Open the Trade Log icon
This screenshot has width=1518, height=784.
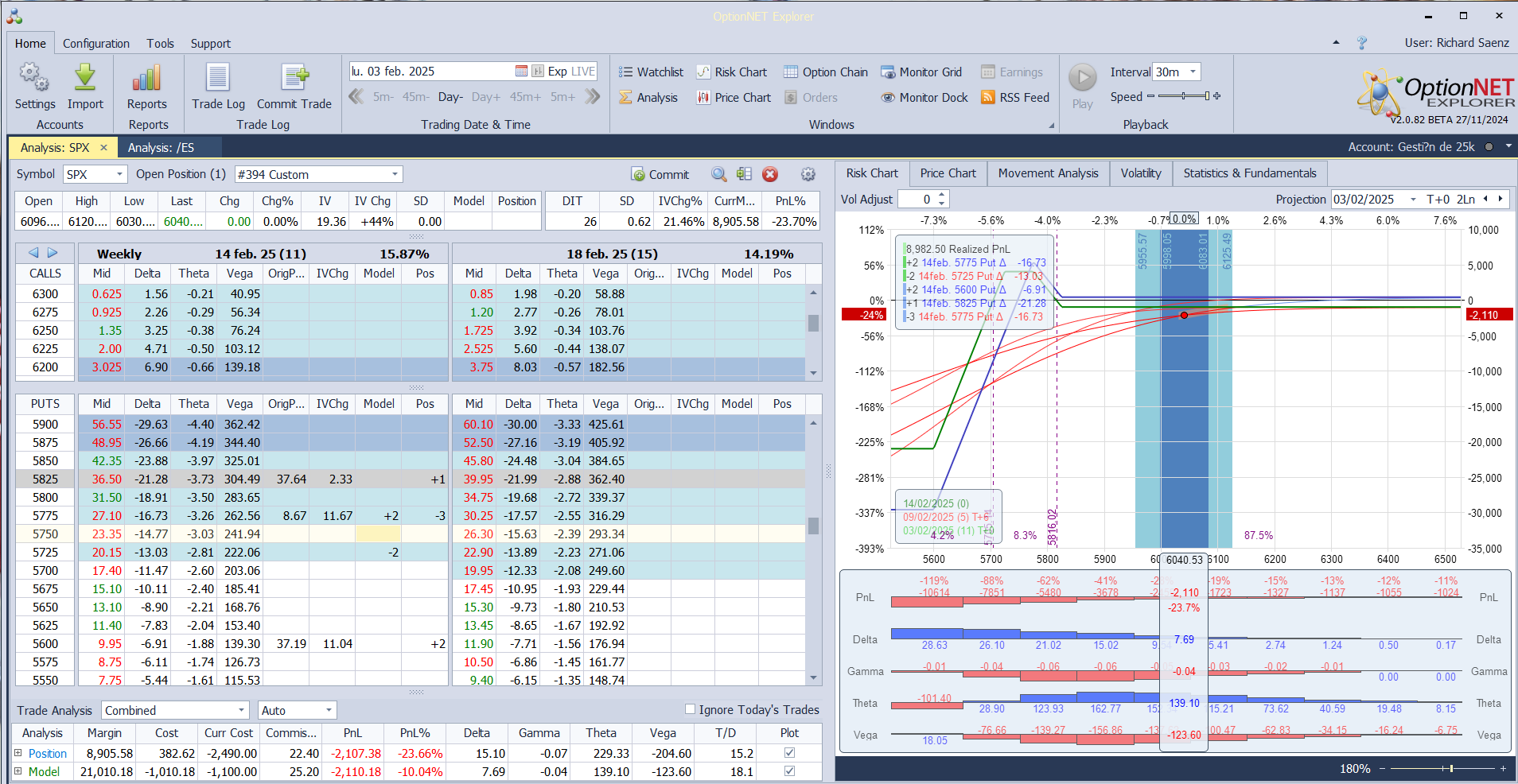tap(218, 78)
